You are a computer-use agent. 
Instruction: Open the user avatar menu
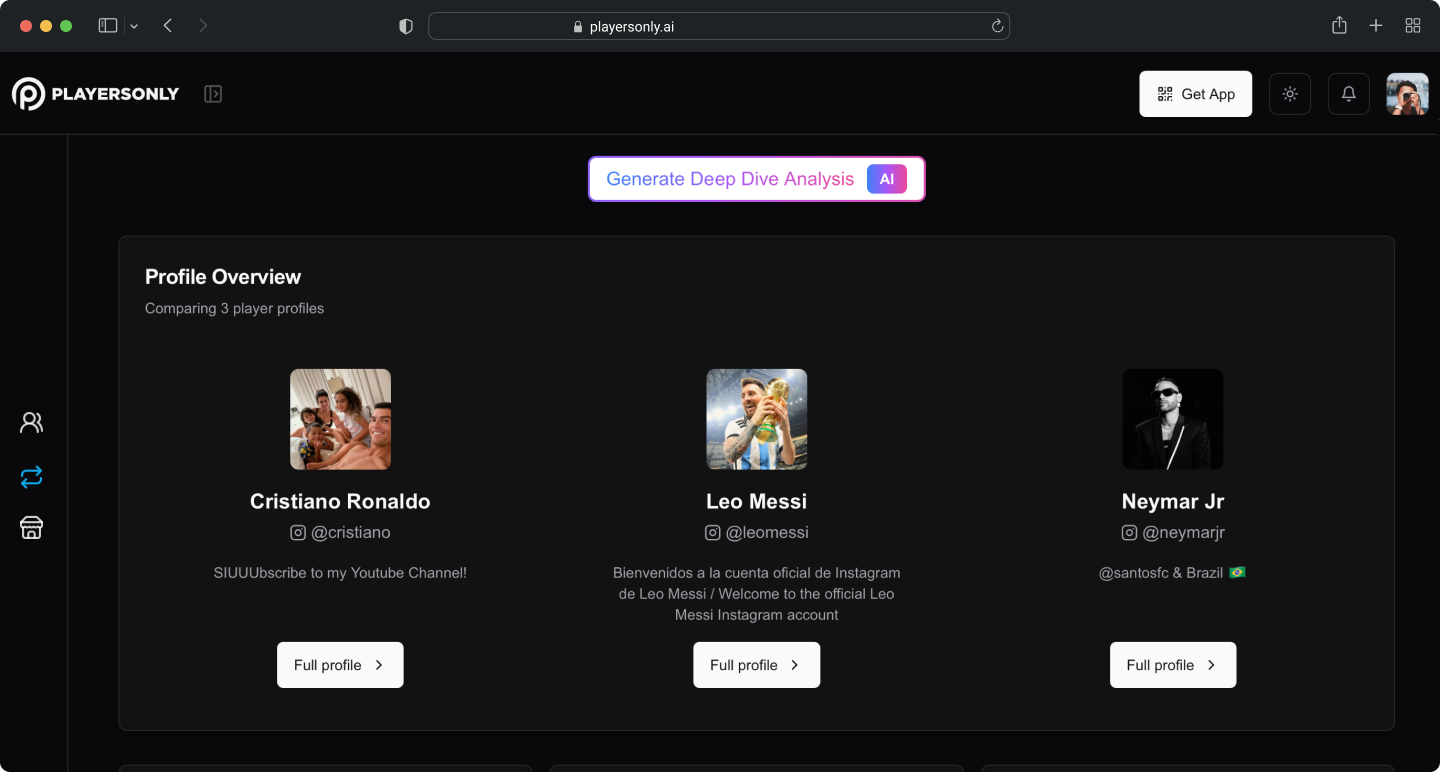(1407, 94)
